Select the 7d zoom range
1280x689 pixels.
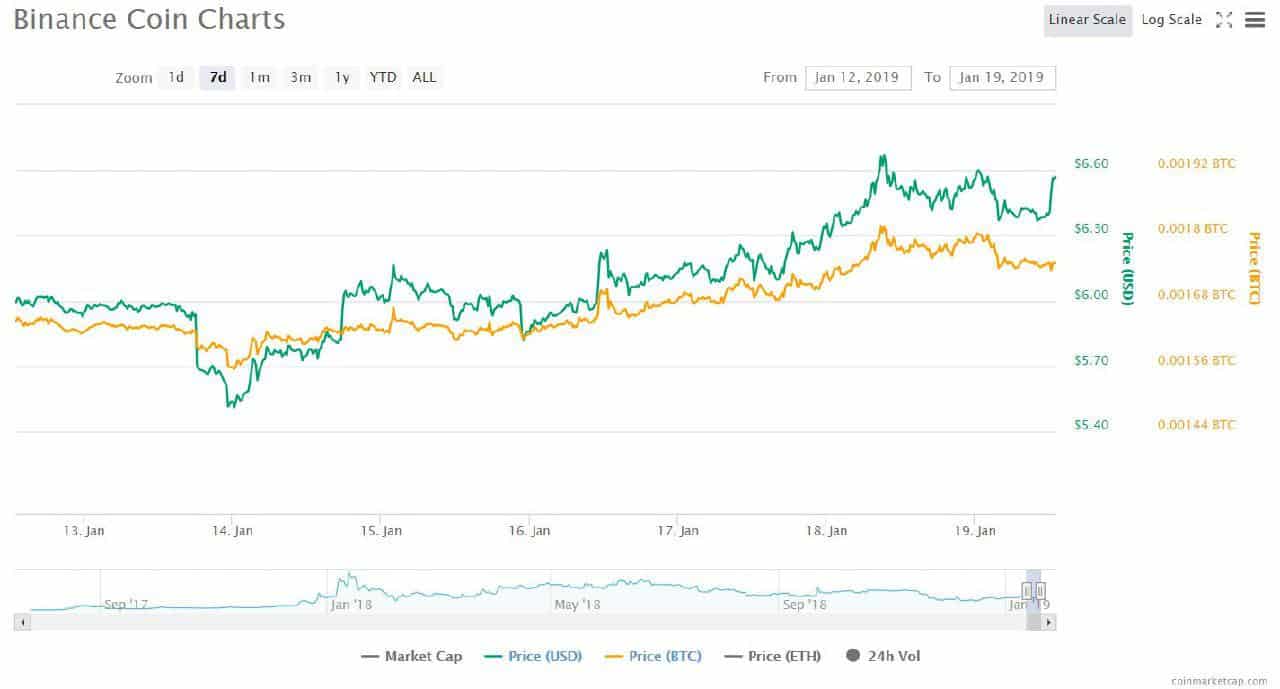point(218,77)
